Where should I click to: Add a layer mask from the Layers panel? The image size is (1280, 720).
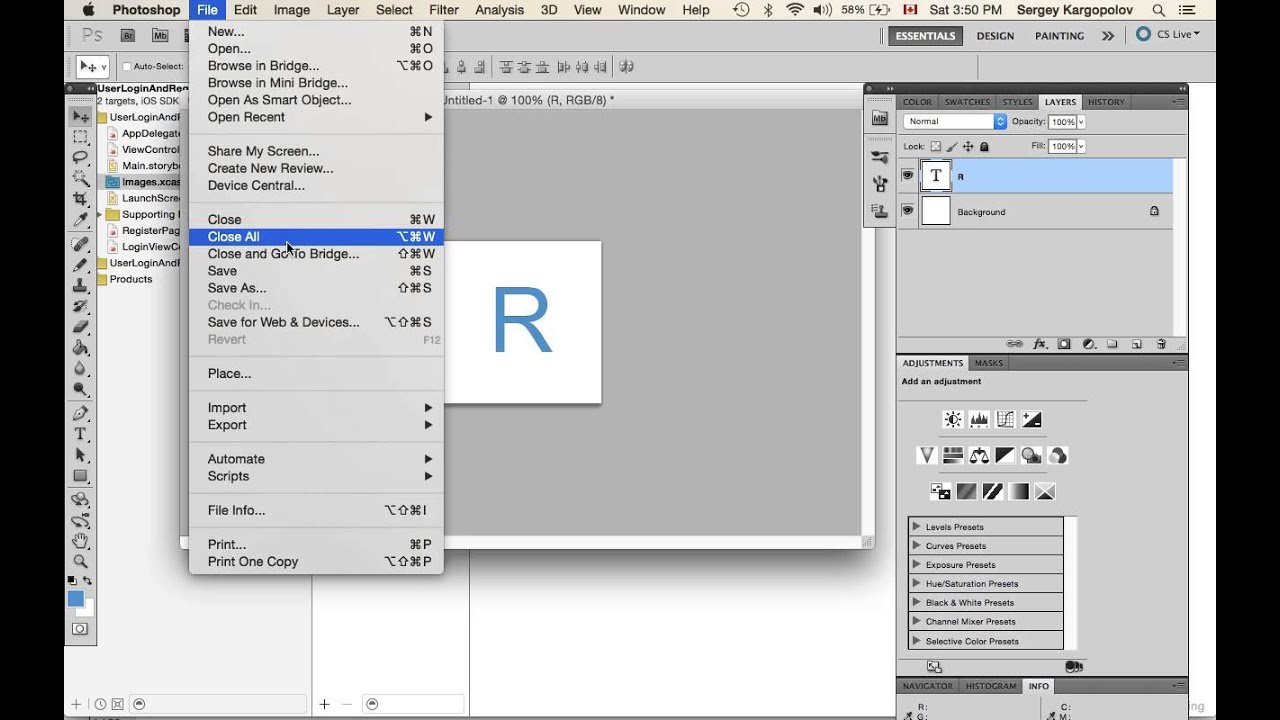(1063, 343)
